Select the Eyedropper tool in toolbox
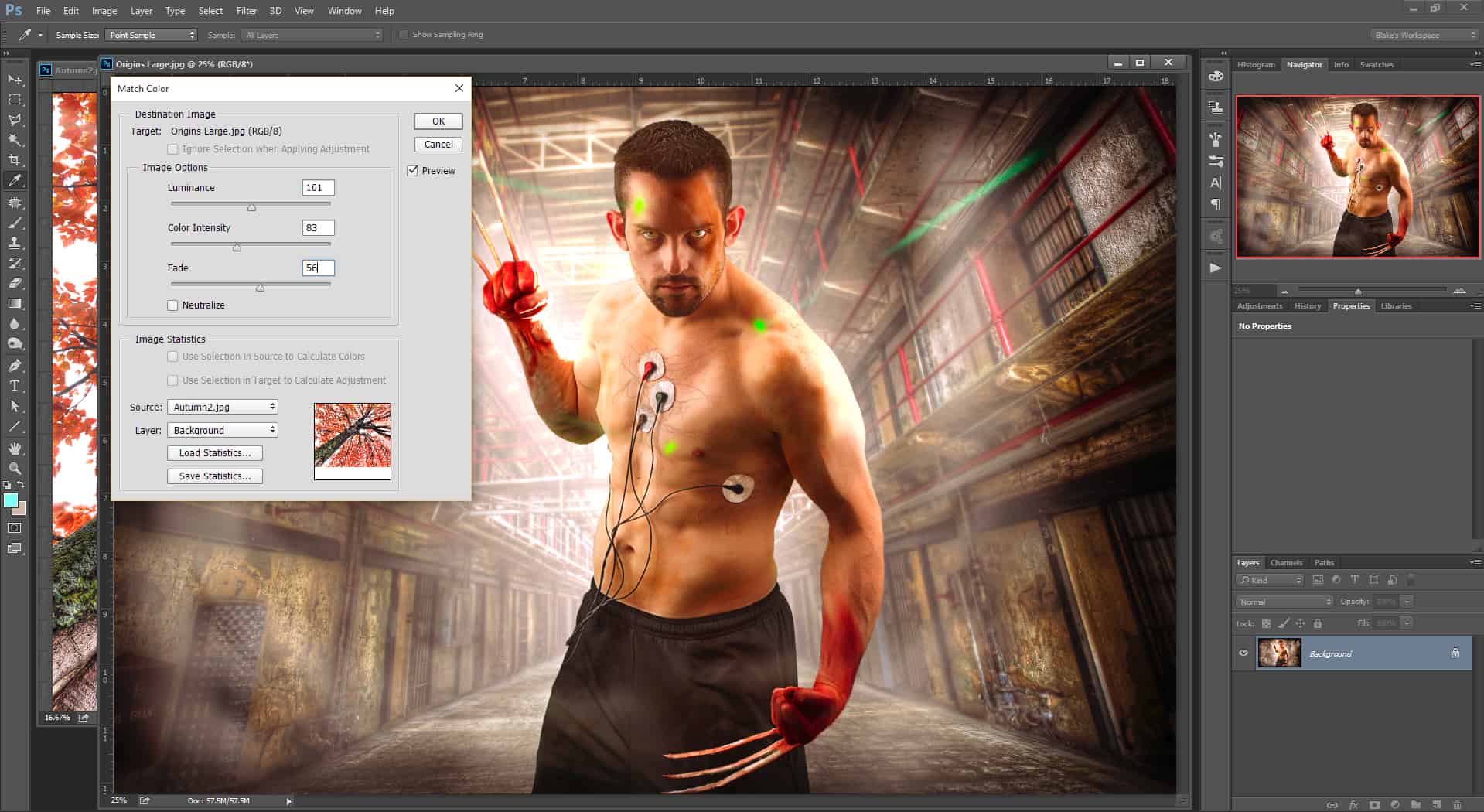1484x812 pixels. click(15, 180)
